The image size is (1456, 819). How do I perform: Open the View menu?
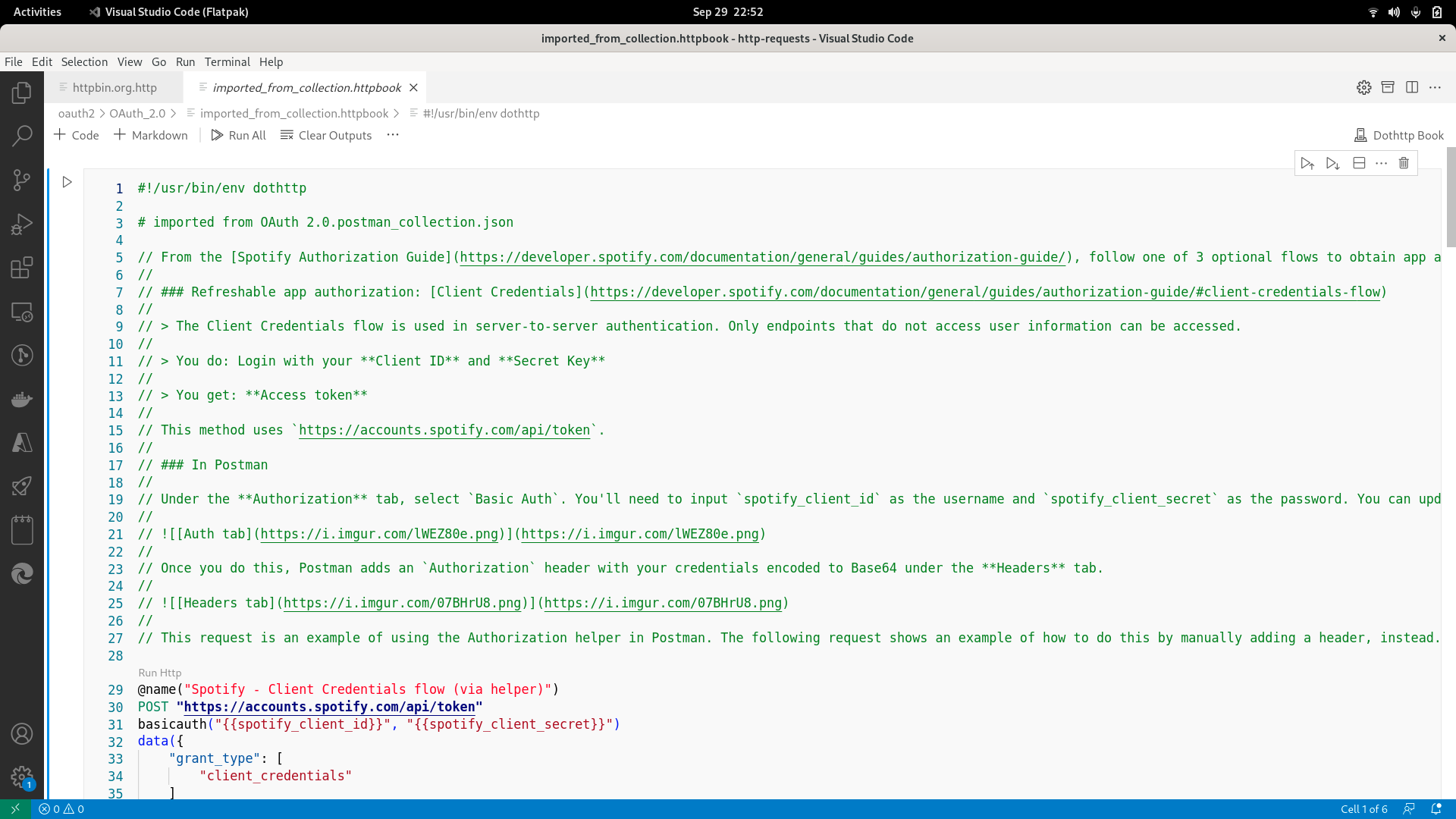point(130,62)
